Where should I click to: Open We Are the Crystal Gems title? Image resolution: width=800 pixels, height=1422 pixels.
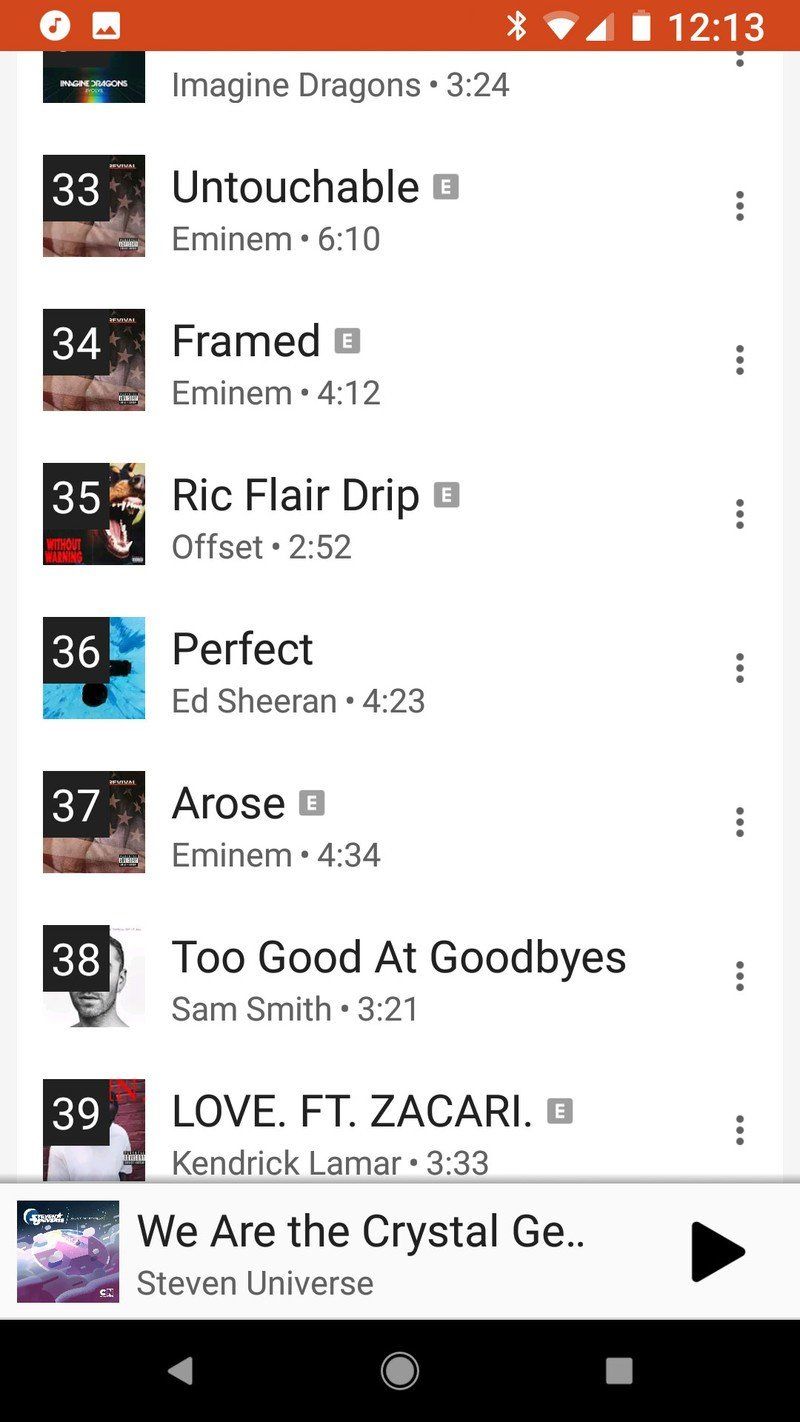point(360,1231)
